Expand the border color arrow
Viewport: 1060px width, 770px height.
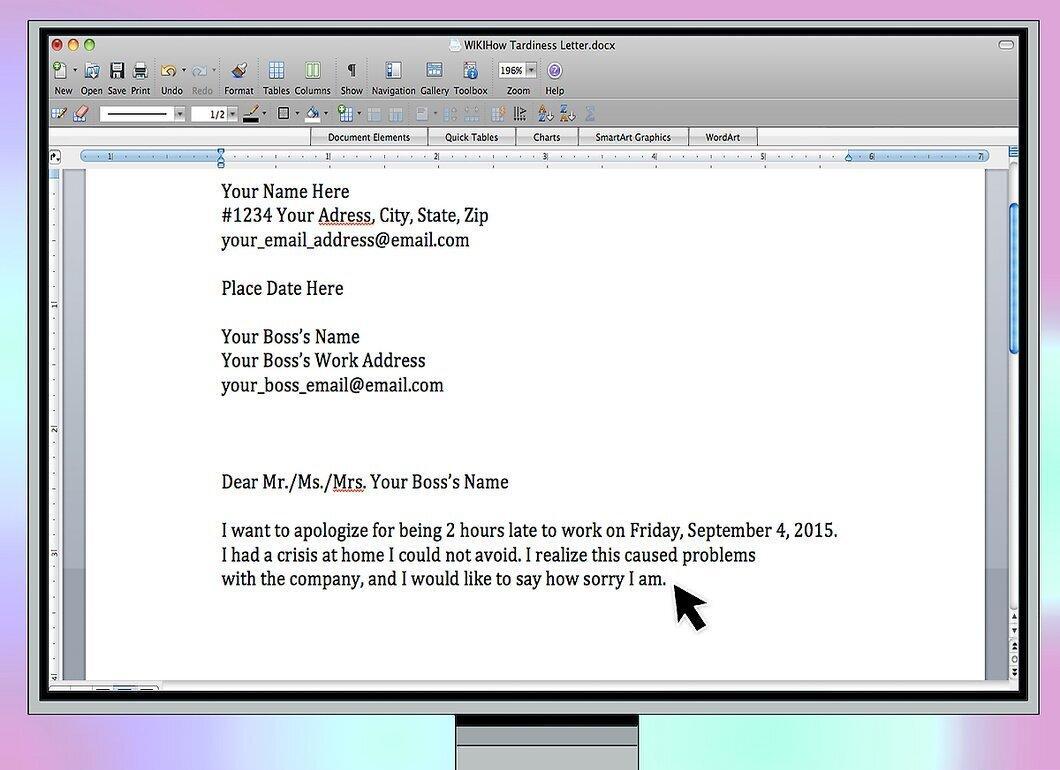[264, 114]
